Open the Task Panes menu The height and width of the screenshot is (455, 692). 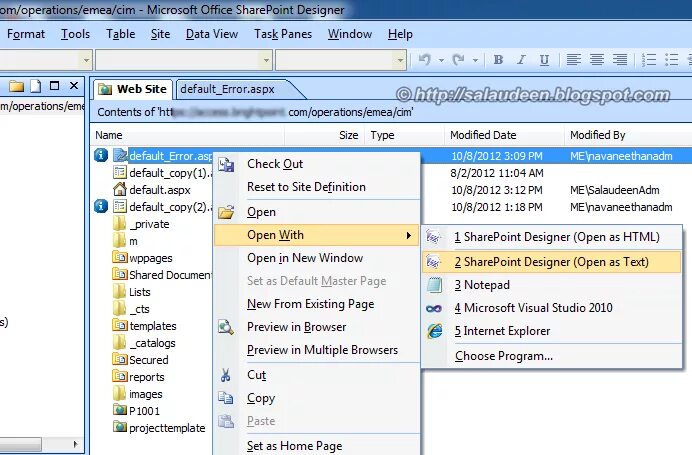283,34
